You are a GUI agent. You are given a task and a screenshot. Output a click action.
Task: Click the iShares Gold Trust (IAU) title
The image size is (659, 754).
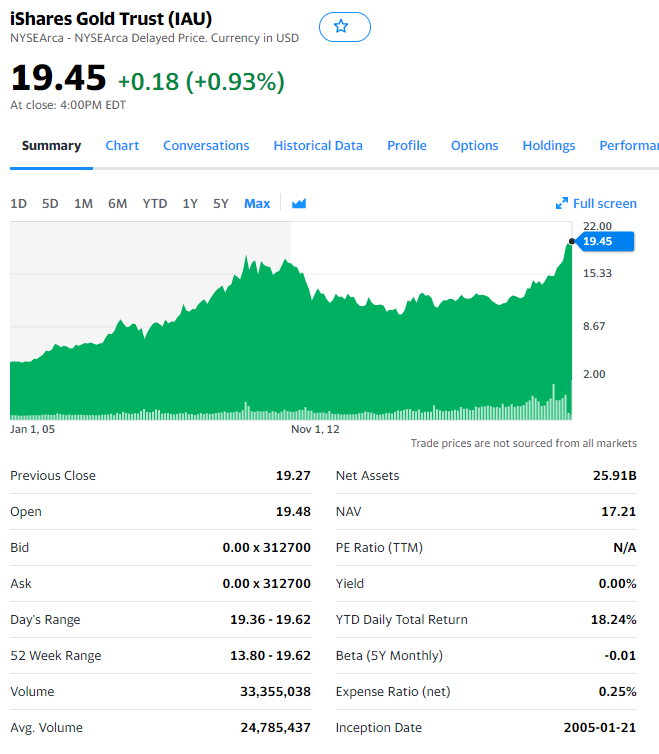(111, 19)
